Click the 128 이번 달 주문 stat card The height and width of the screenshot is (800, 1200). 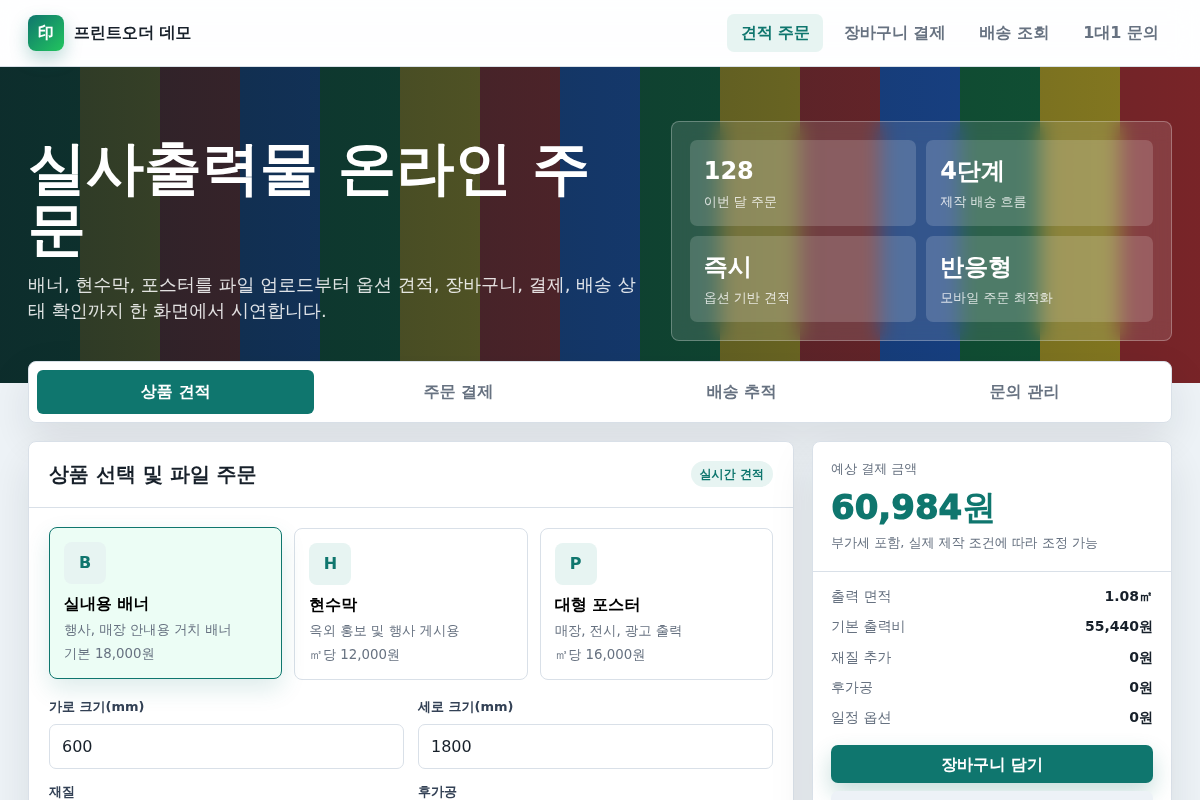[803, 183]
